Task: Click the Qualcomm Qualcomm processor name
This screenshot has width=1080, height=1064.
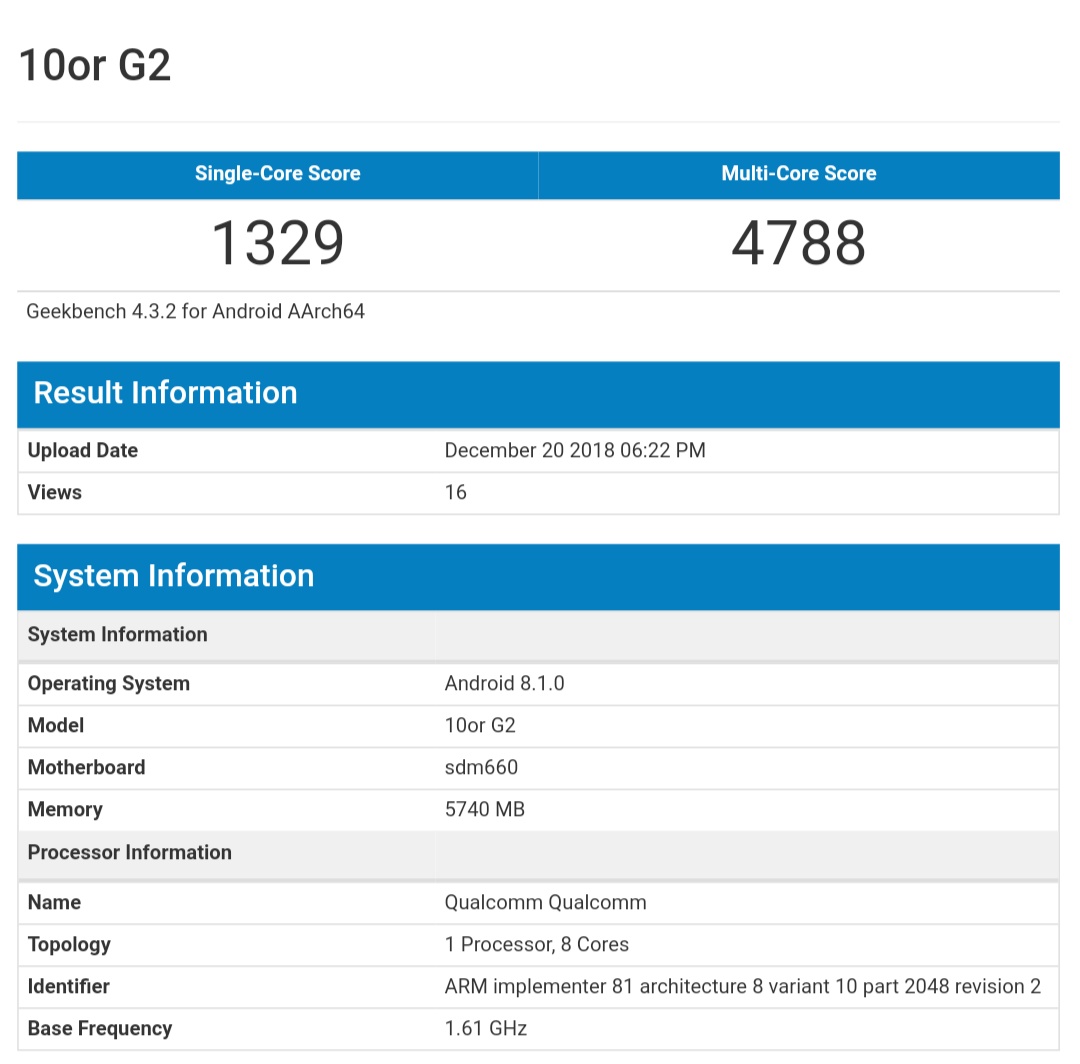Action: pyautogui.click(x=545, y=902)
